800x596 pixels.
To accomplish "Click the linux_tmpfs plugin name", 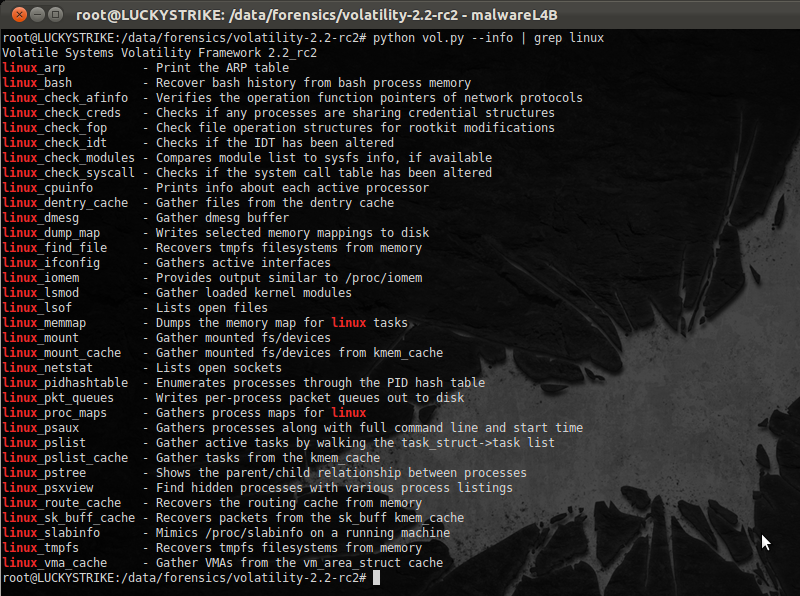I will click(41, 548).
